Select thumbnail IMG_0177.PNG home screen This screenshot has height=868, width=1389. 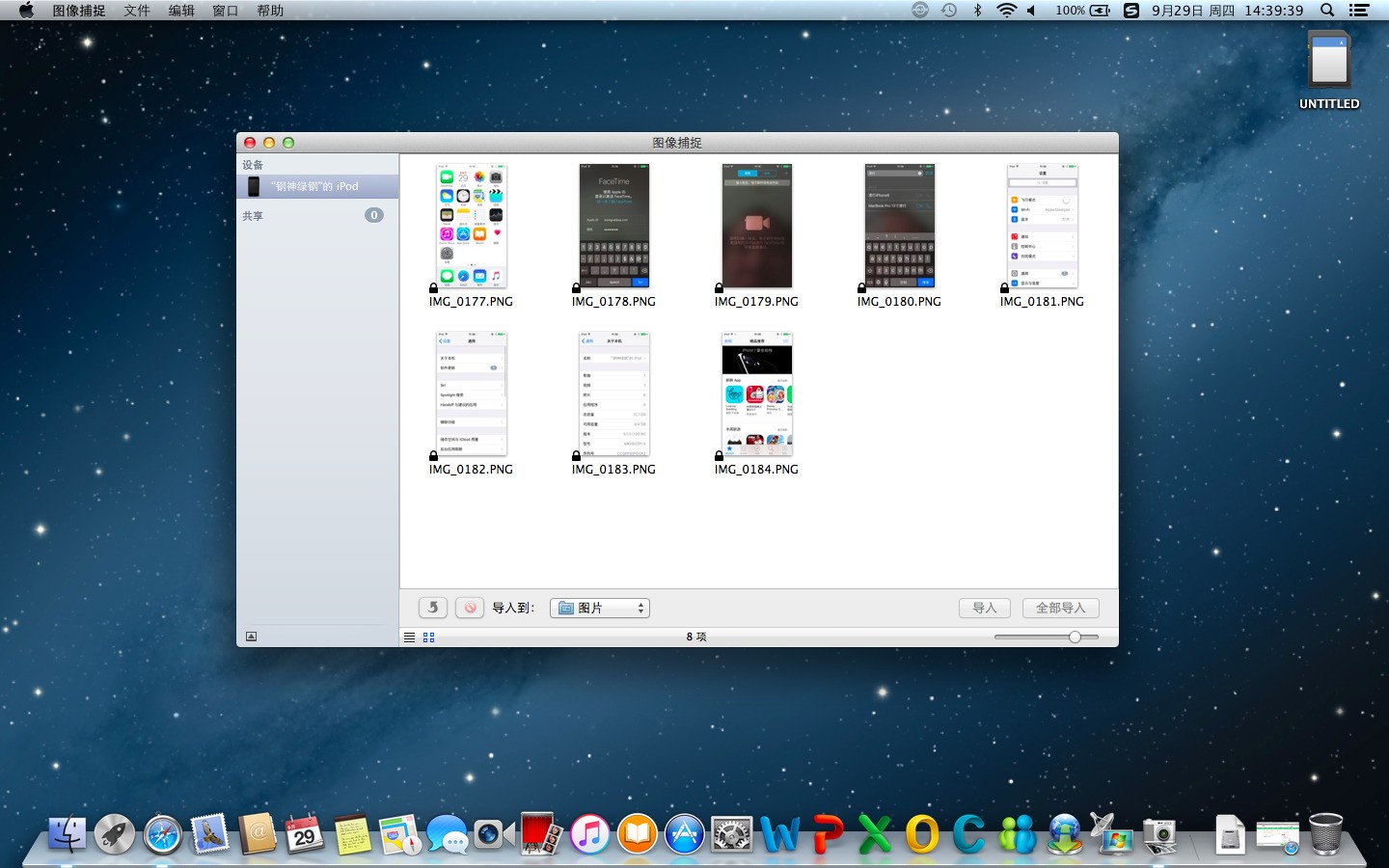[x=472, y=226]
